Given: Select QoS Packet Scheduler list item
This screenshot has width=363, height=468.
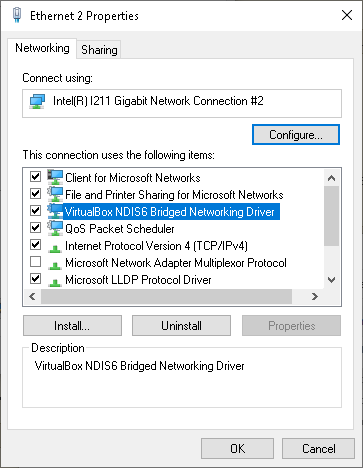Looking at the screenshot, I should pyautogui.click(x=120, y=229).
